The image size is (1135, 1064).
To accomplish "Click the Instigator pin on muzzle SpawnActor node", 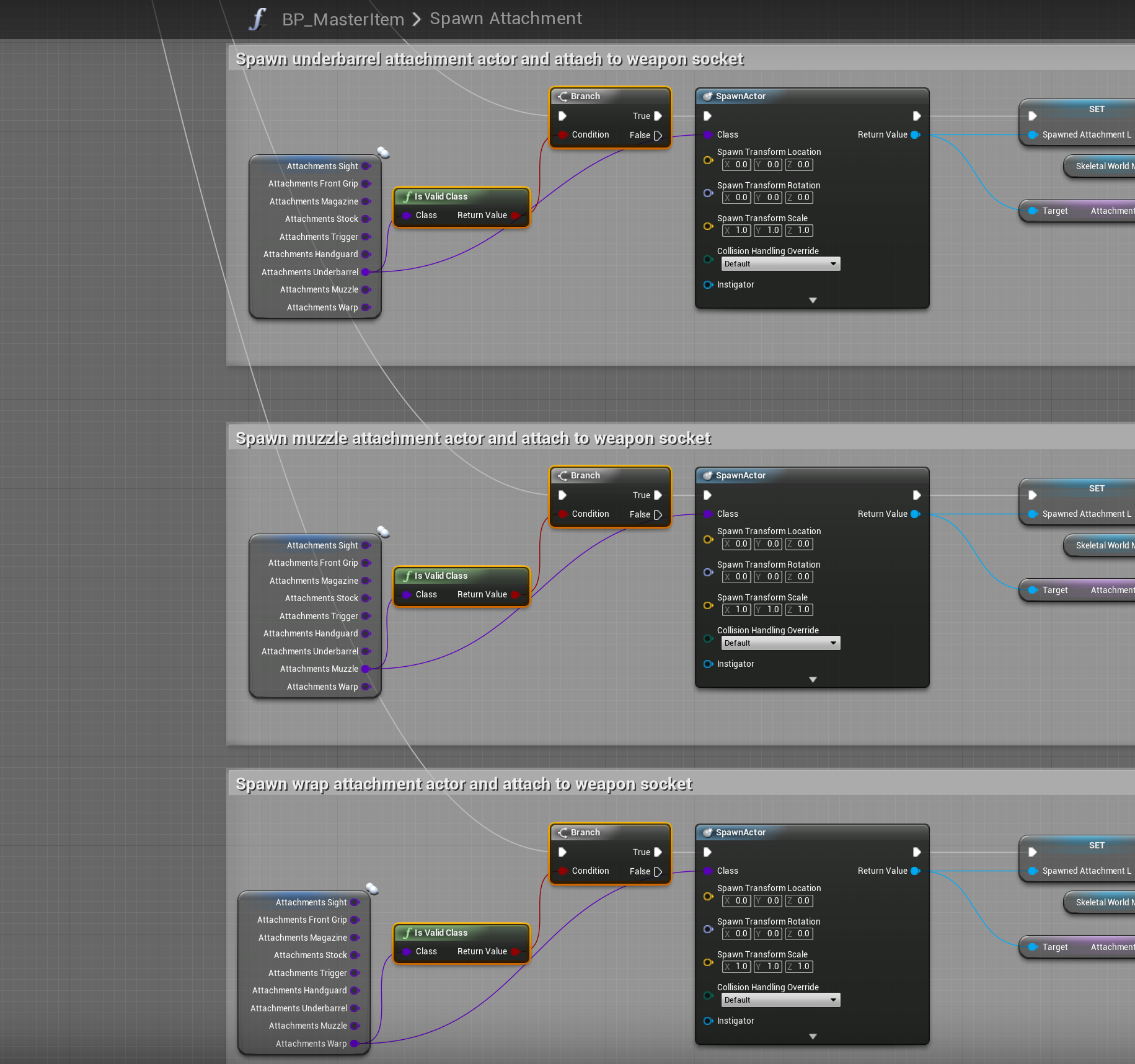I will coord(708,664).
